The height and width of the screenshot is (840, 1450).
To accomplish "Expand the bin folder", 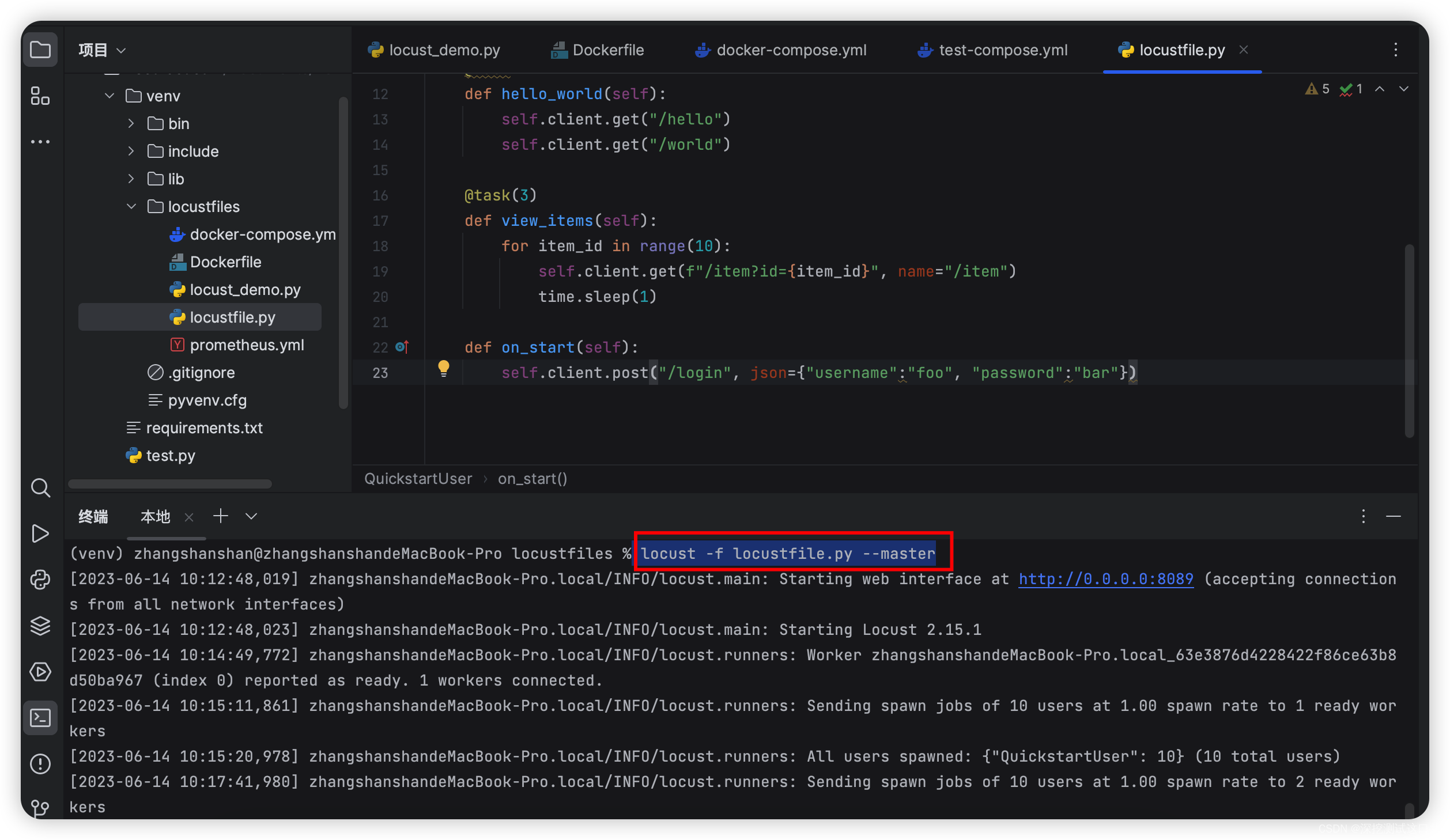I will tap(130, 123).
